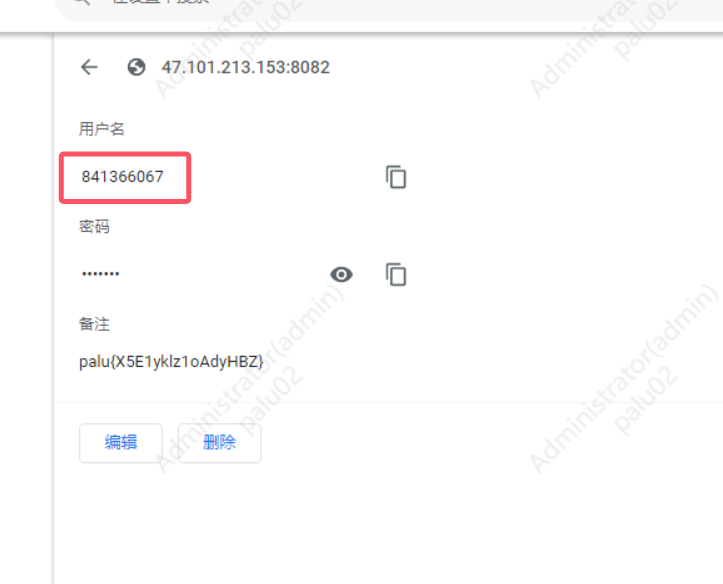The height and width of the screenshot is (584, 723).
Task: Click the search magnifier icon
Action: pyautogui.click(x=82, y=2)
